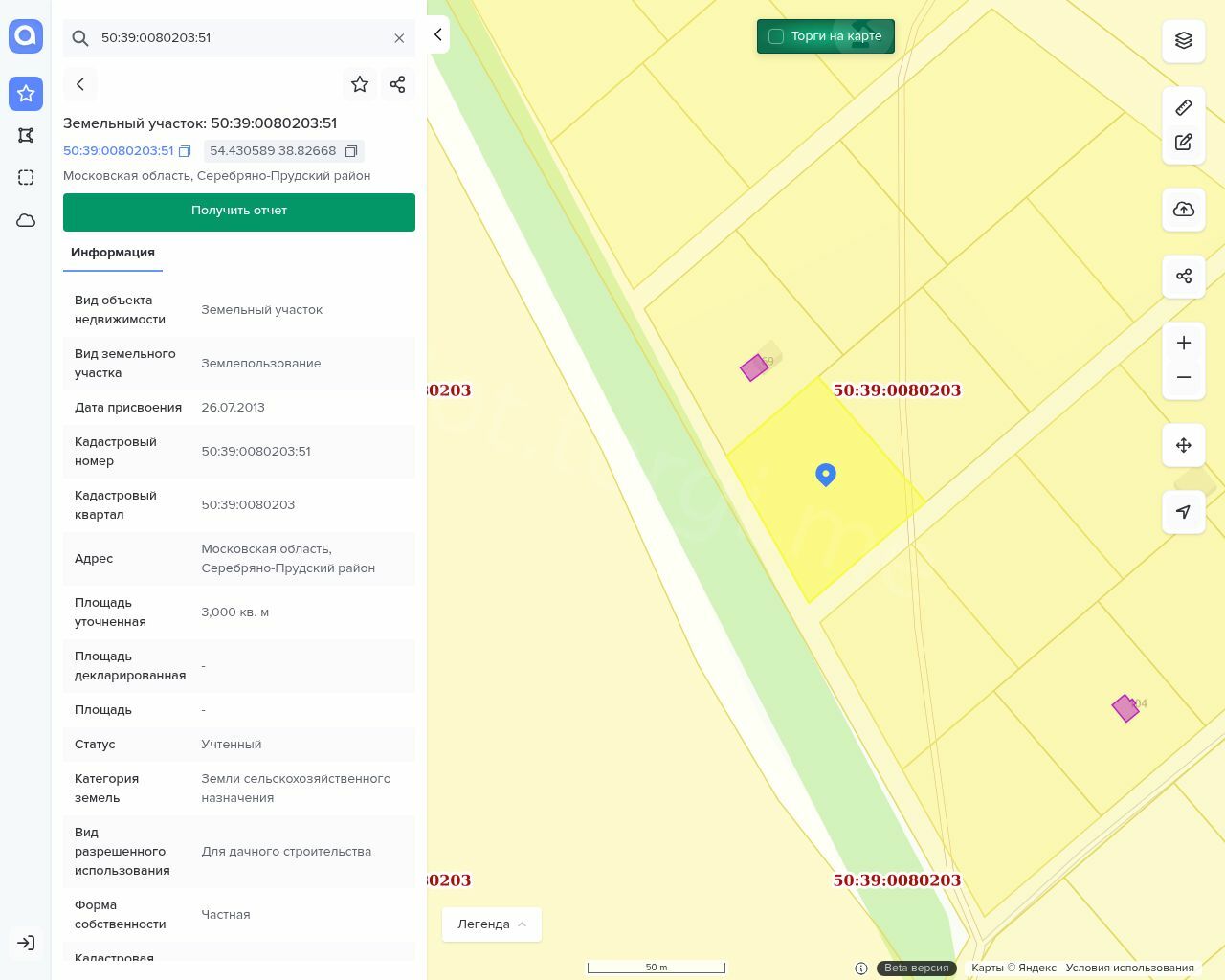Viewport: 1225px width, 980px height.
Task: Copy the coordinates 54.430589 38.82668
Action: tap(351, 151)
